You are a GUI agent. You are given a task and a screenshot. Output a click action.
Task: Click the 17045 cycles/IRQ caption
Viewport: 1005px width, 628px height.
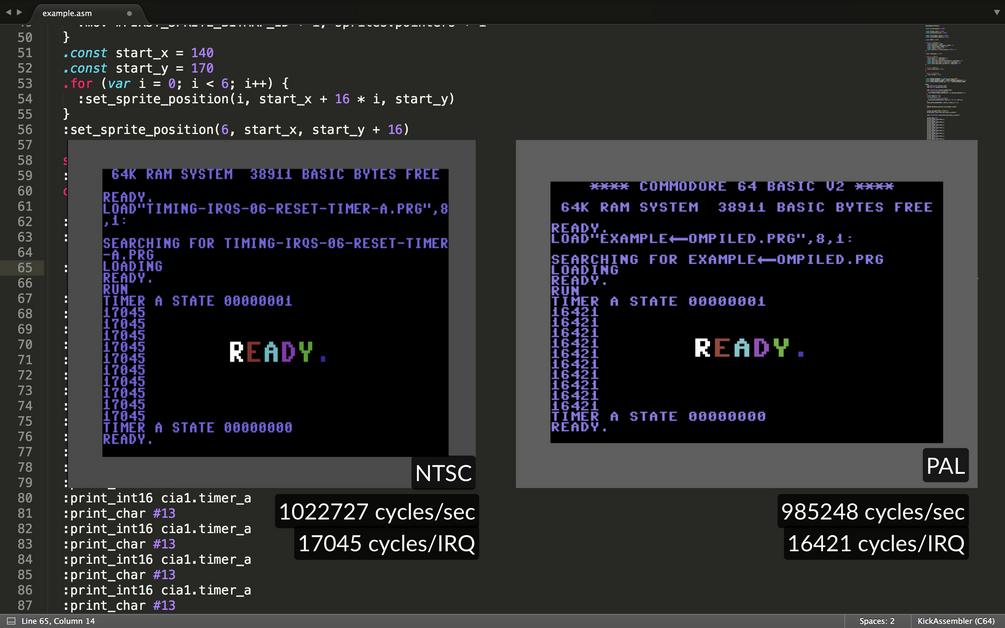point(386,543)
